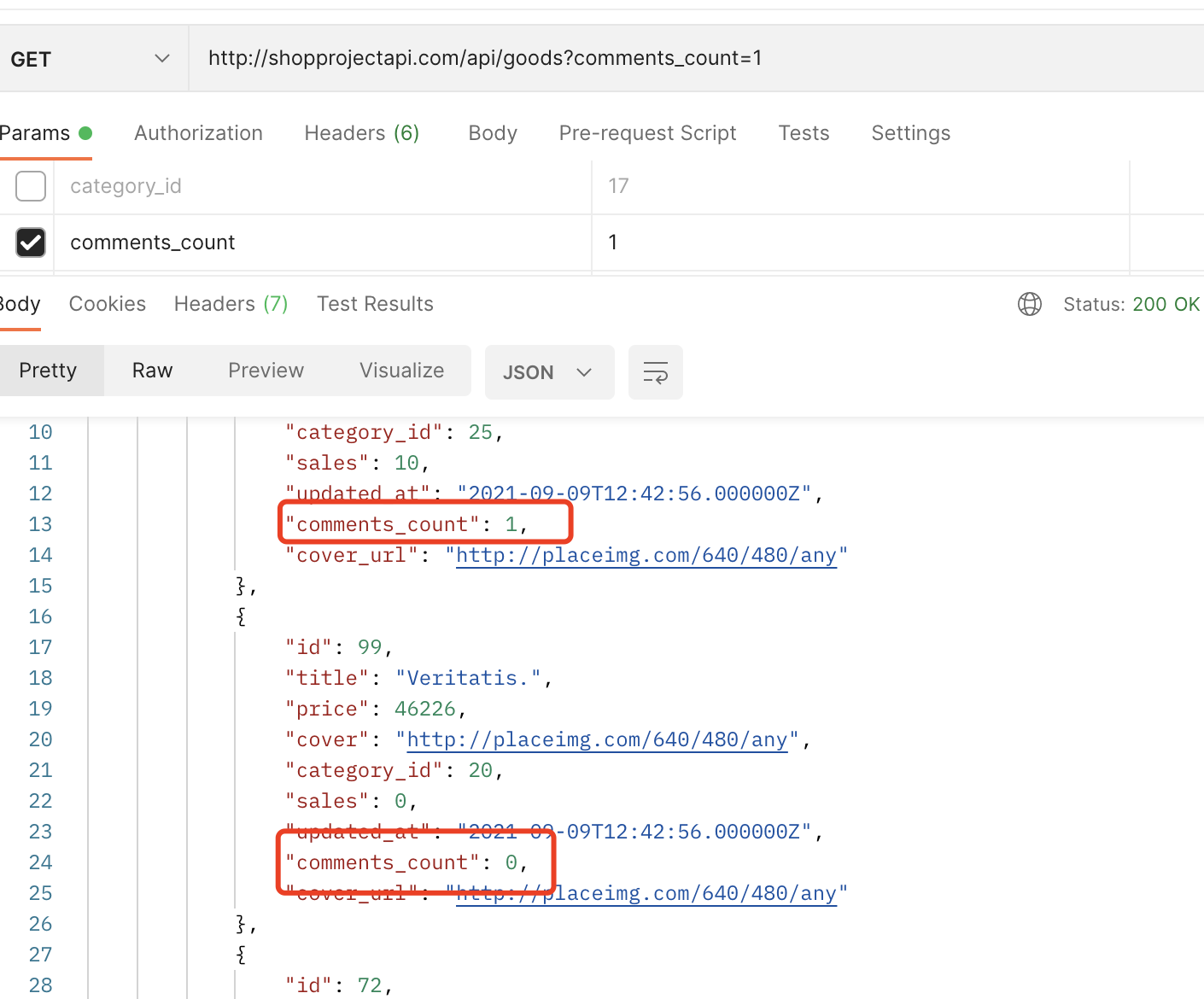
Task: Click the request URL field
Action: 696,58
